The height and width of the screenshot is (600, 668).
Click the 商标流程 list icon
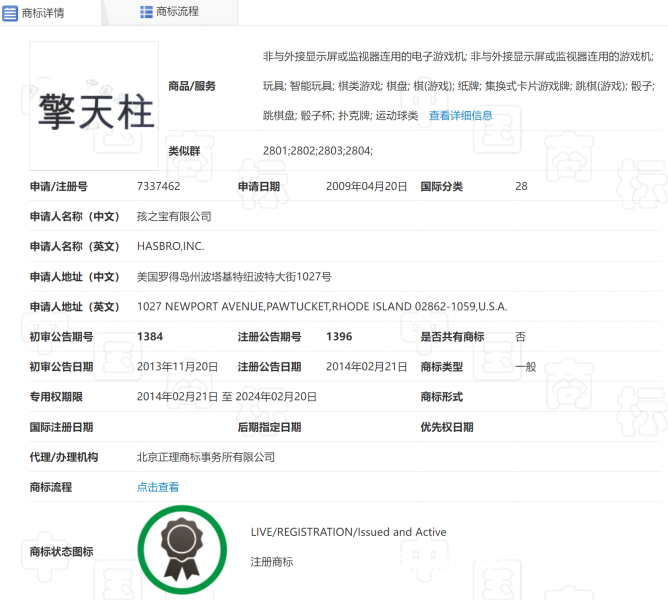[x=146, y=12]
